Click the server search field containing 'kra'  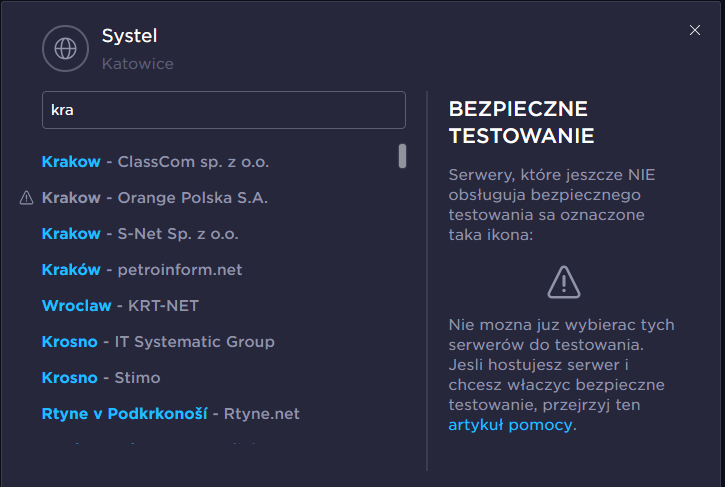[x=223, y=110]
